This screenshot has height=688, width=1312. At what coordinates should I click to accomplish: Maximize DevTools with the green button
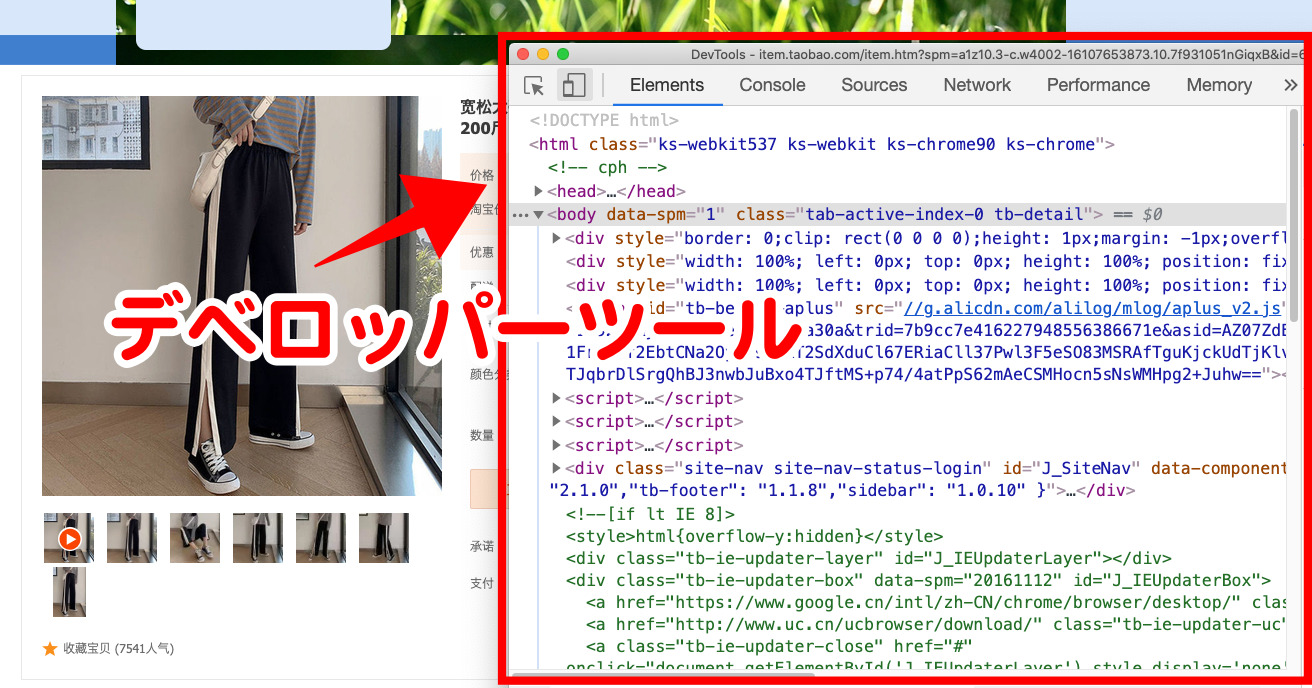pyautogui.click(x=563, y=54)
